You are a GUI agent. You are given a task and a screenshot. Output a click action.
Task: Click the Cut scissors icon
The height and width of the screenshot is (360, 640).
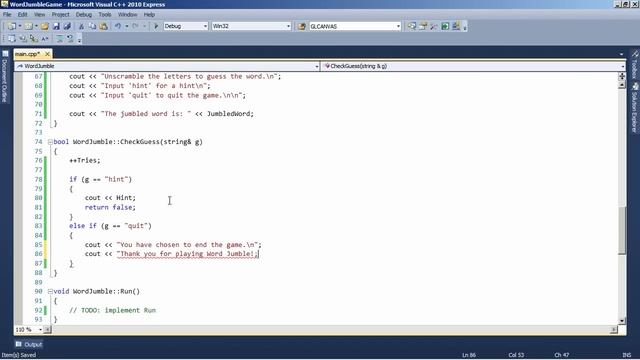(x=81, y=26)
